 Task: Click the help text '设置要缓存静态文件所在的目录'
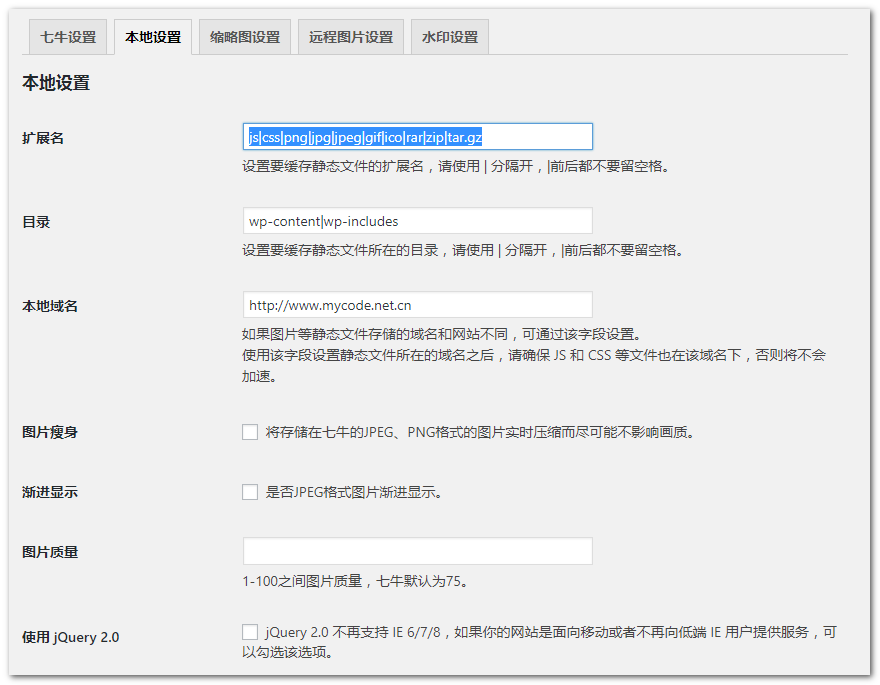340,251
